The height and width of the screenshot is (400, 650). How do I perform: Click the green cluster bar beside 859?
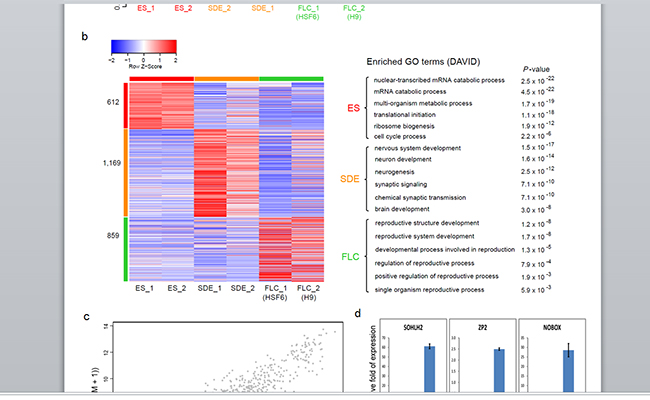[124, 249]
